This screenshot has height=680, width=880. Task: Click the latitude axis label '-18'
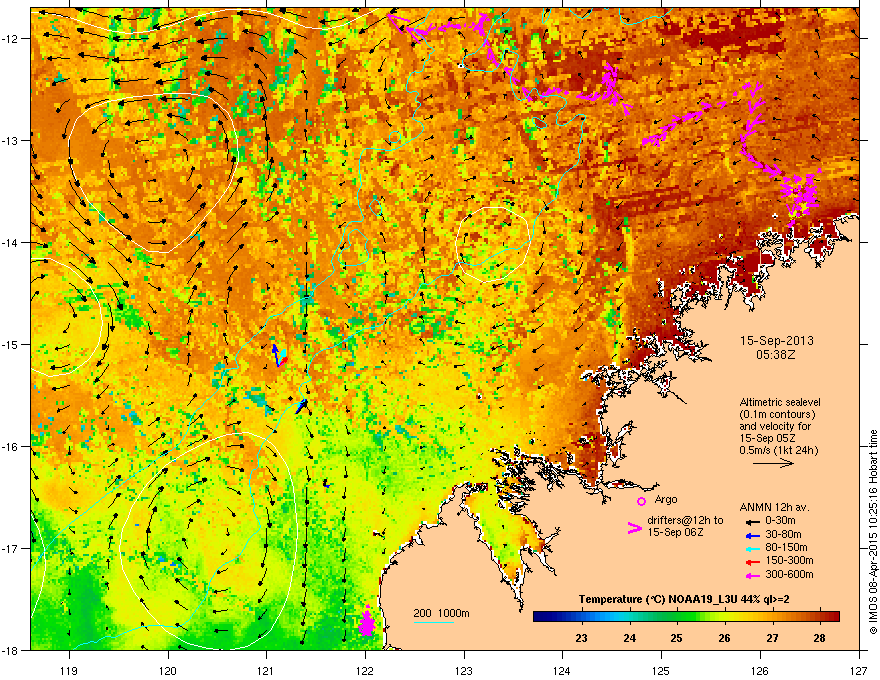point(11,650)
